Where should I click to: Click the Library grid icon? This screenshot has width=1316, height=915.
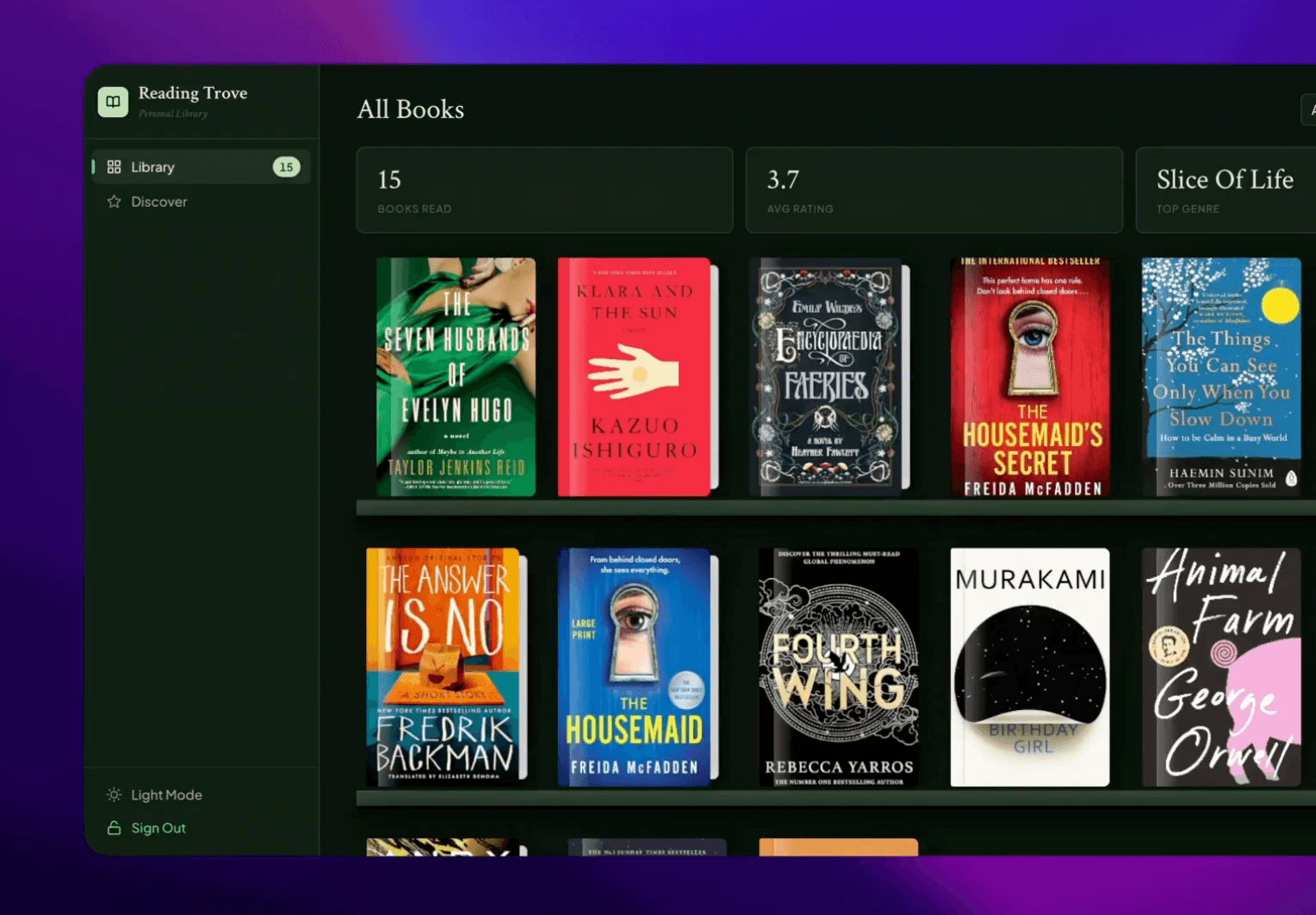click(114, 167)
